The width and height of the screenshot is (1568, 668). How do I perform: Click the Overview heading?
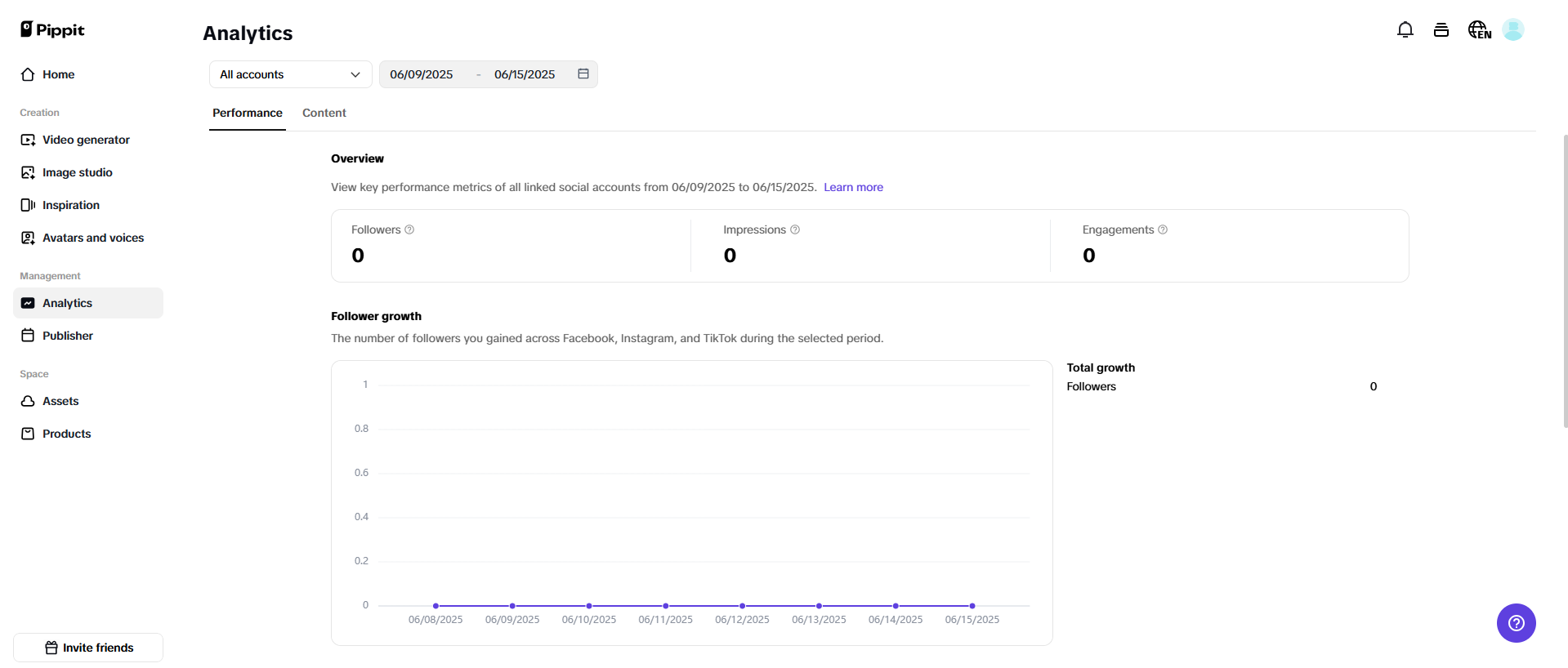[x=357, y=158]
